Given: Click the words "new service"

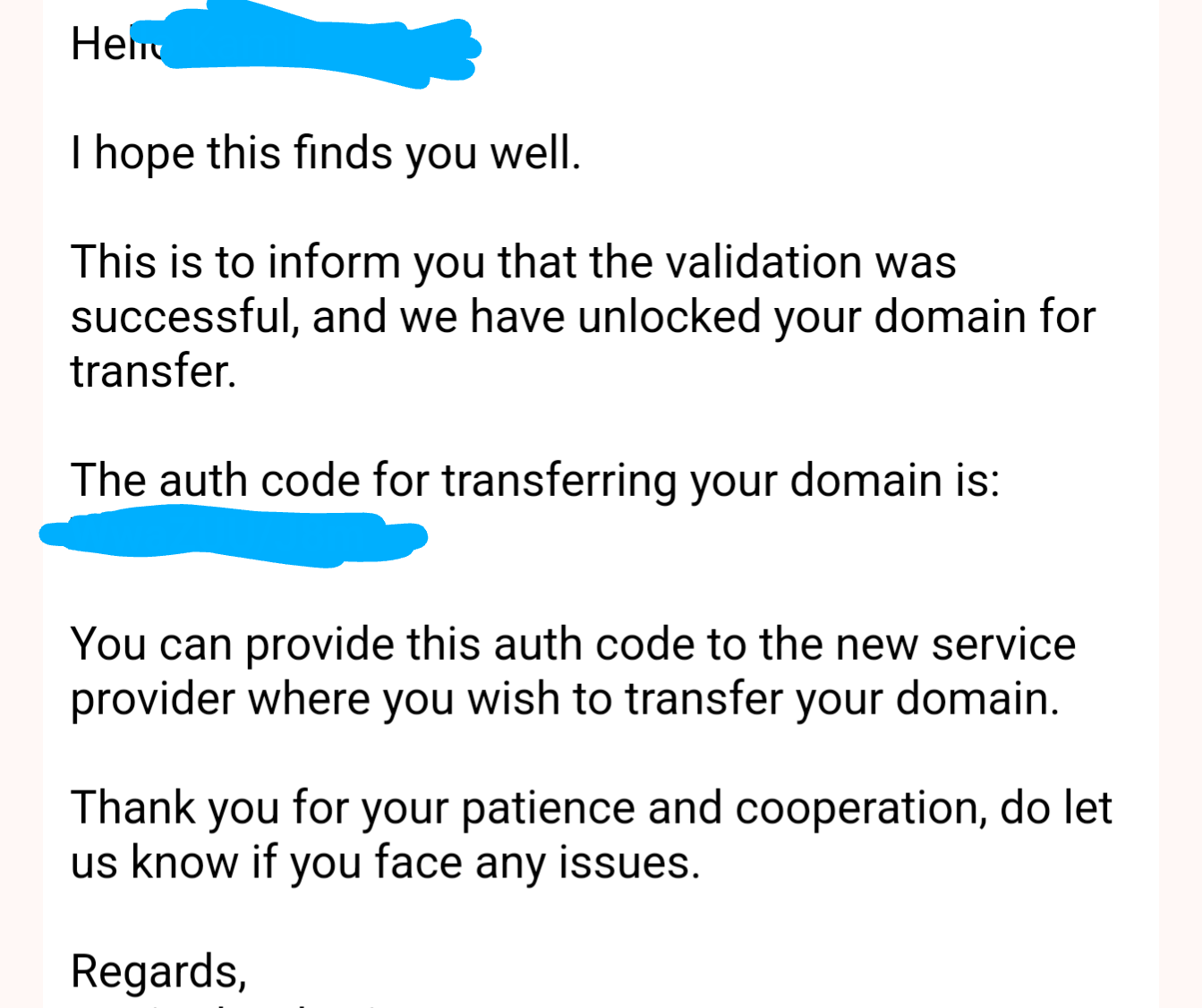Looking at the screenshot, I should click(955, 645).
